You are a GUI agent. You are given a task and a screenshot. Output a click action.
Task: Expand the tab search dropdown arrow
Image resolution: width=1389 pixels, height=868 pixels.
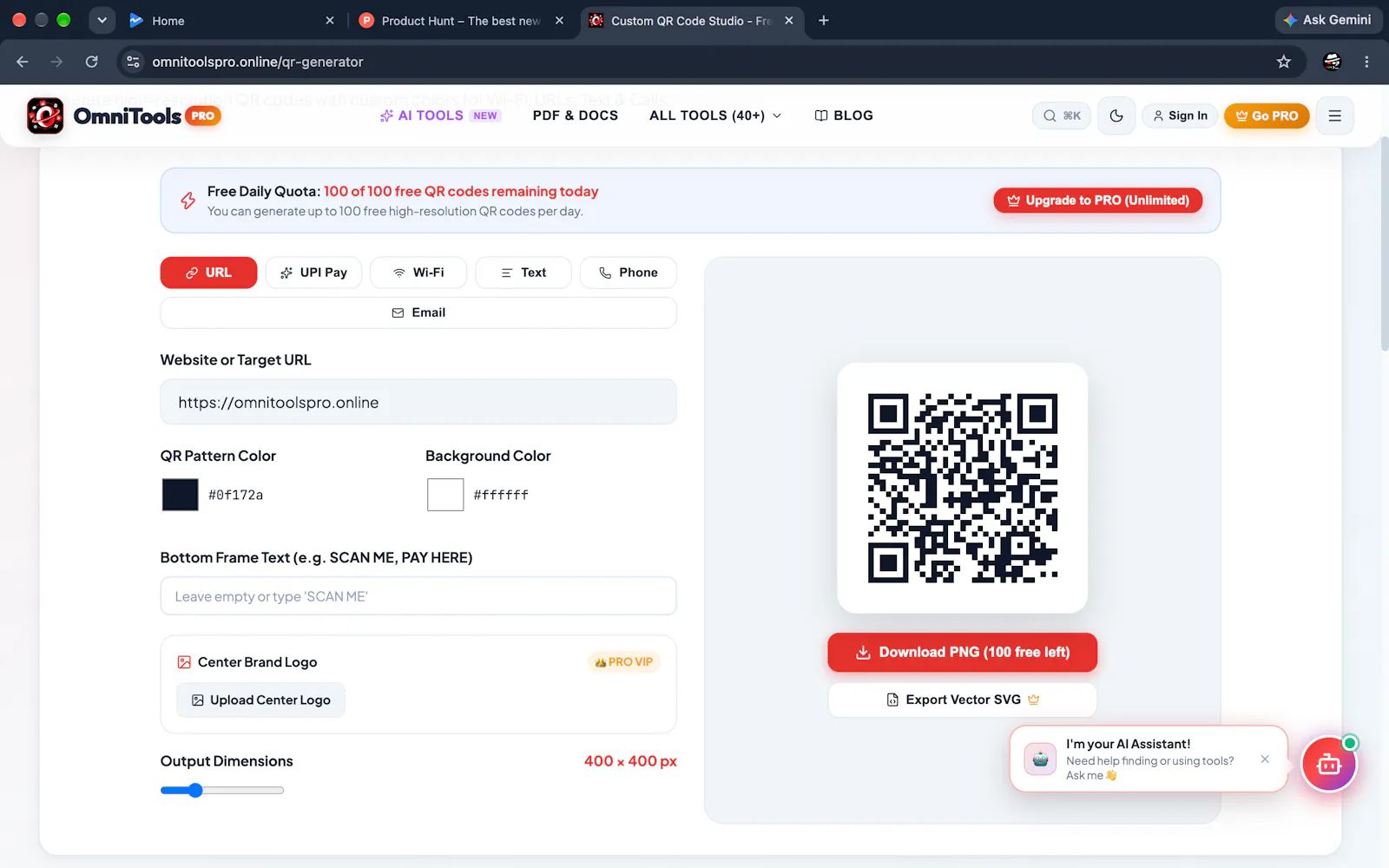[102, 20]
